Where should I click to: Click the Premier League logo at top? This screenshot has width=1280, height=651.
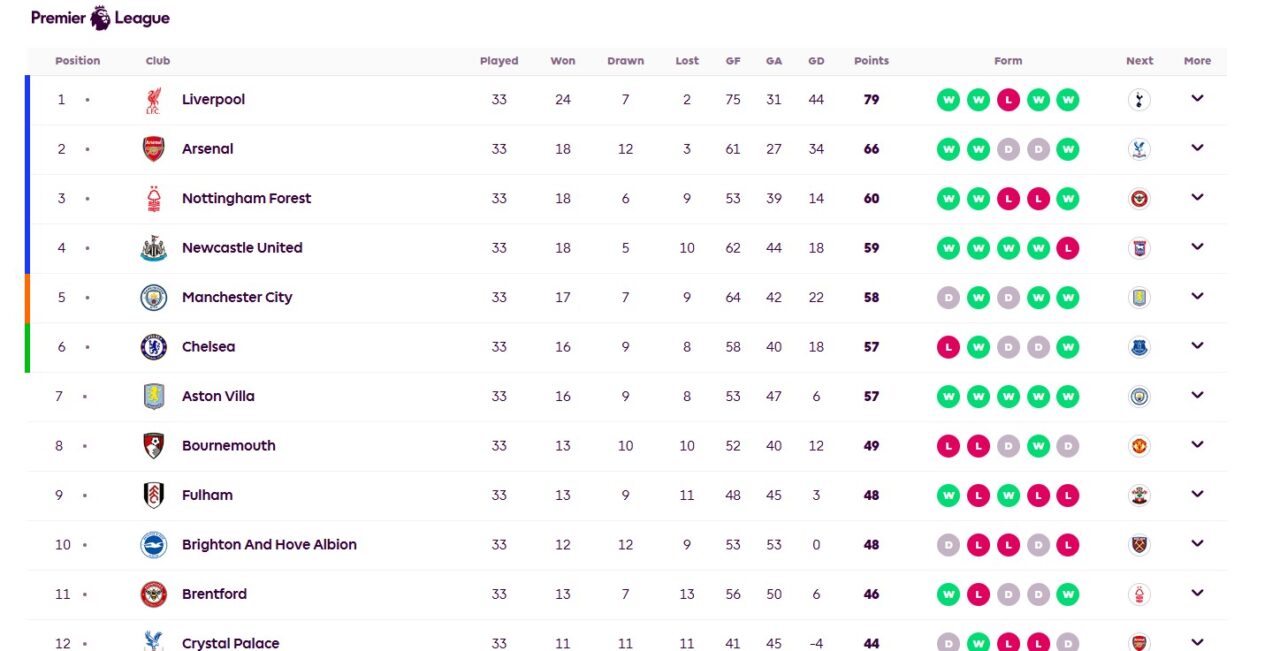100,18
